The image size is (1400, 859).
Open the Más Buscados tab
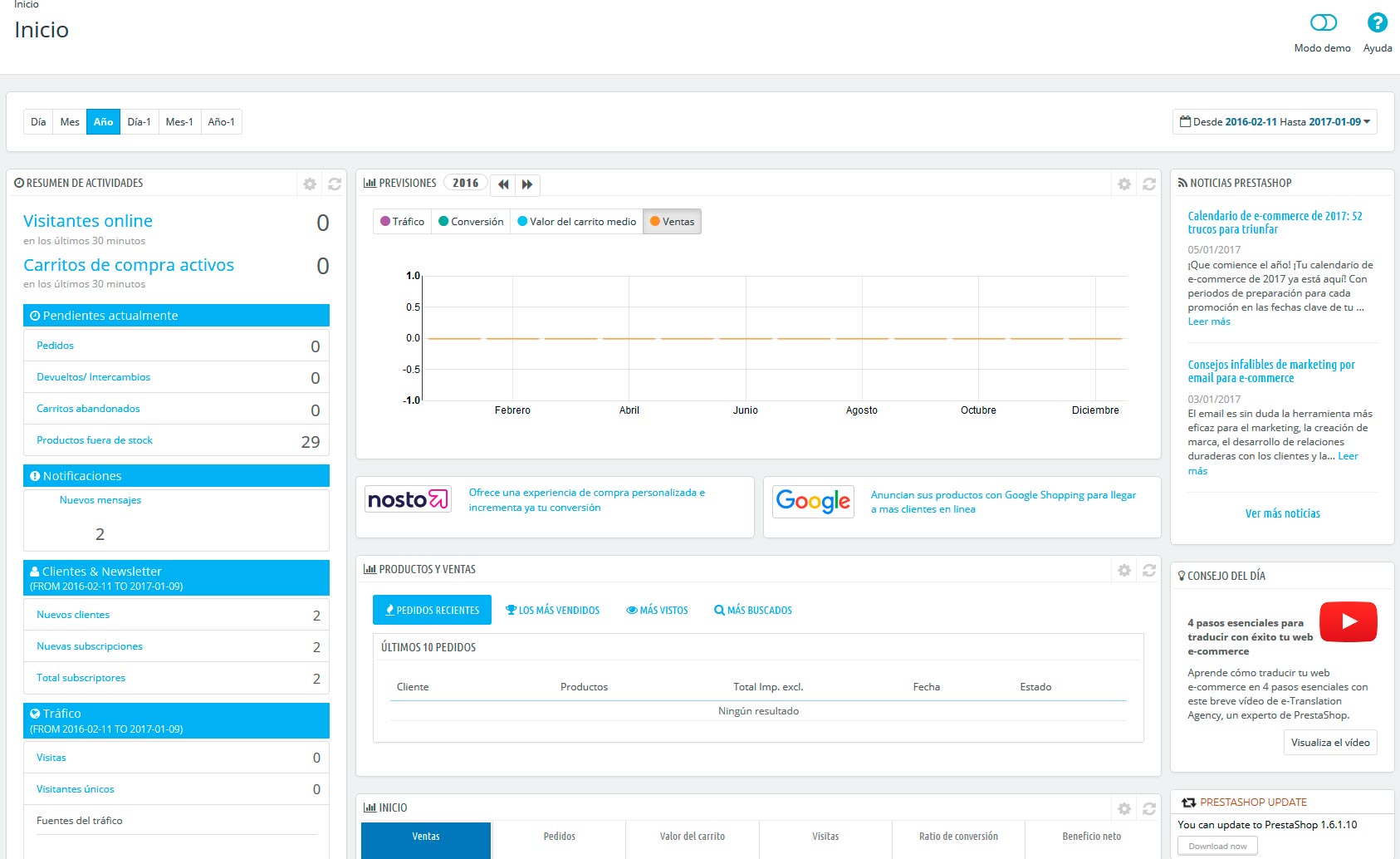click(753, 611)
